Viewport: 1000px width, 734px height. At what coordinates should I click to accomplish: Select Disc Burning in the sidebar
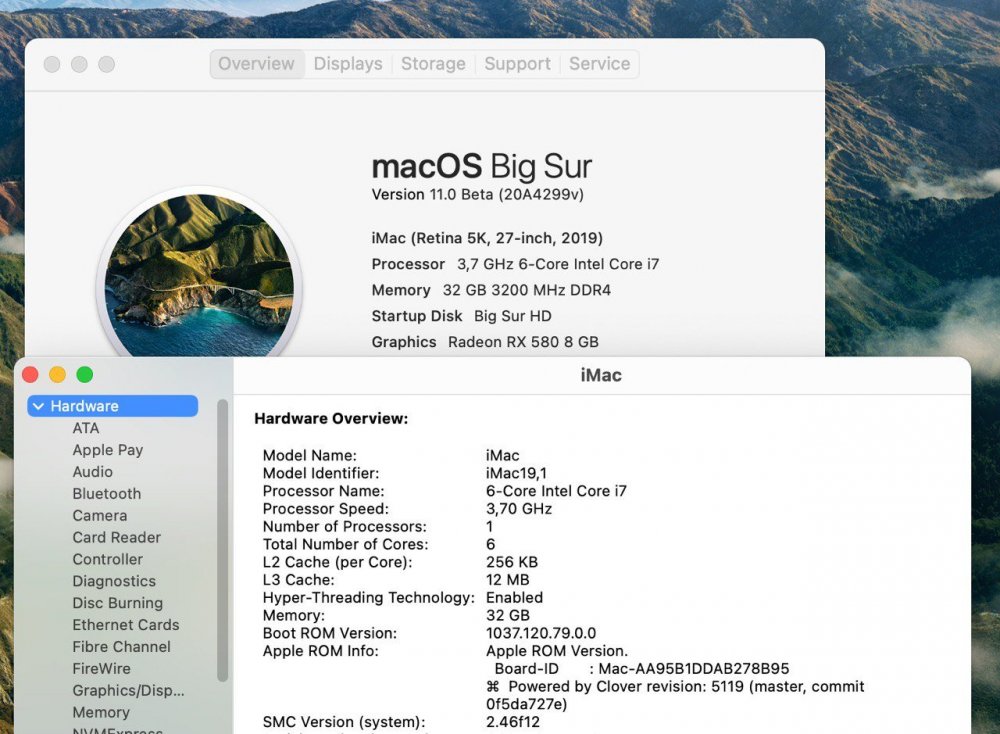pos(117,603)
